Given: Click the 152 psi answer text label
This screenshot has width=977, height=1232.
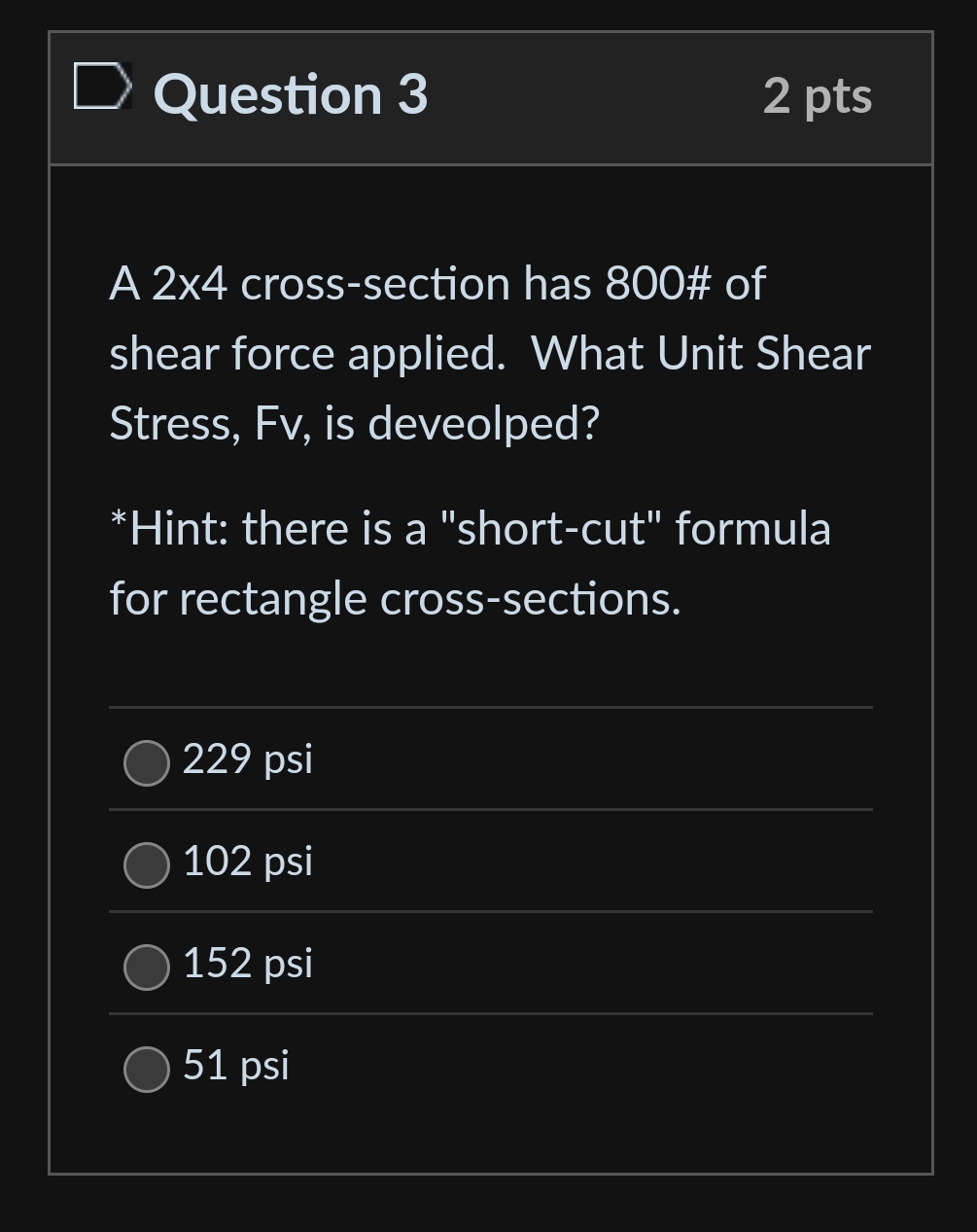Looking at the screenshot, I should [x=247, y=965].
